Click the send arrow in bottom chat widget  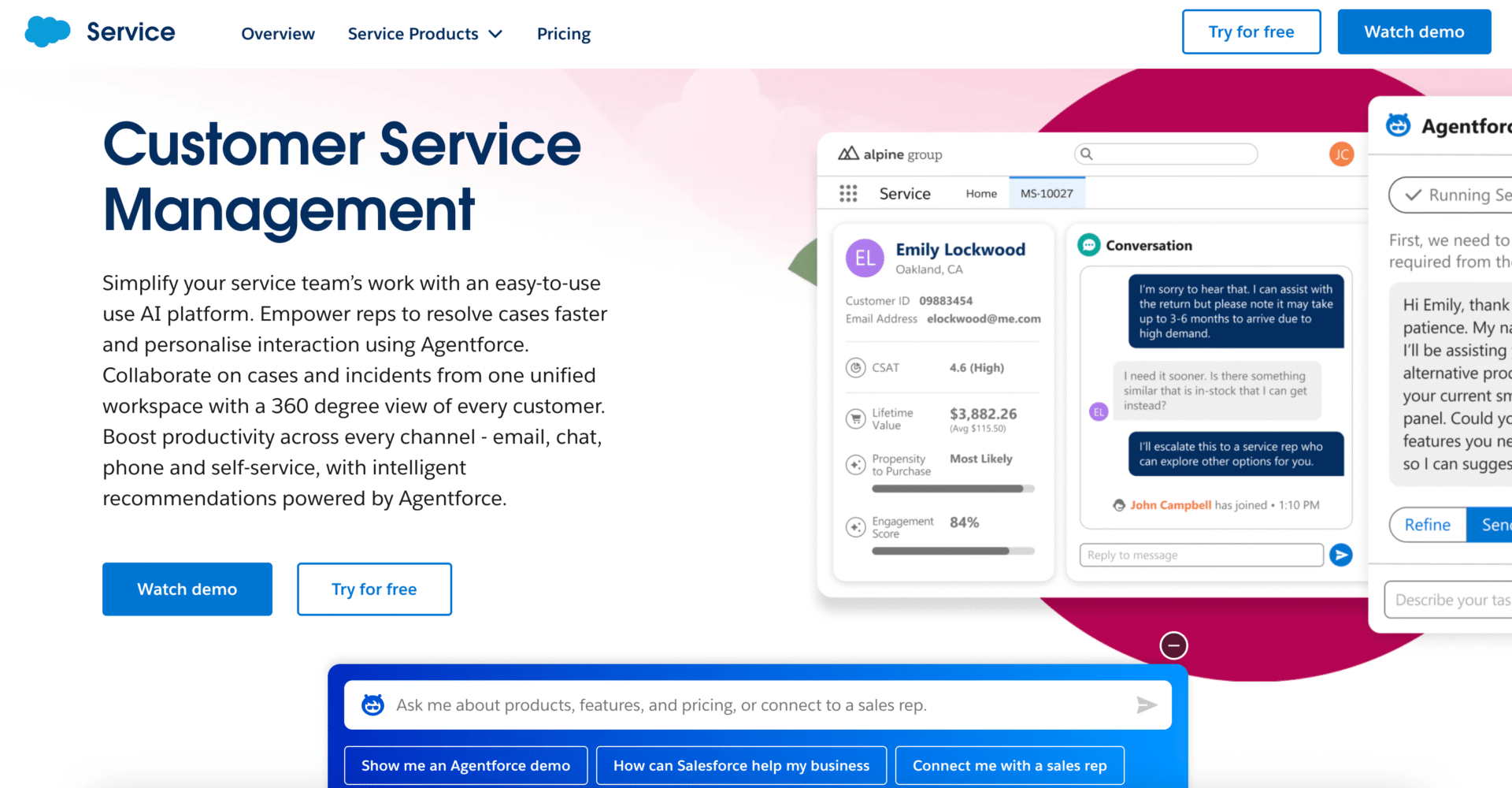tap(1147, 704)
